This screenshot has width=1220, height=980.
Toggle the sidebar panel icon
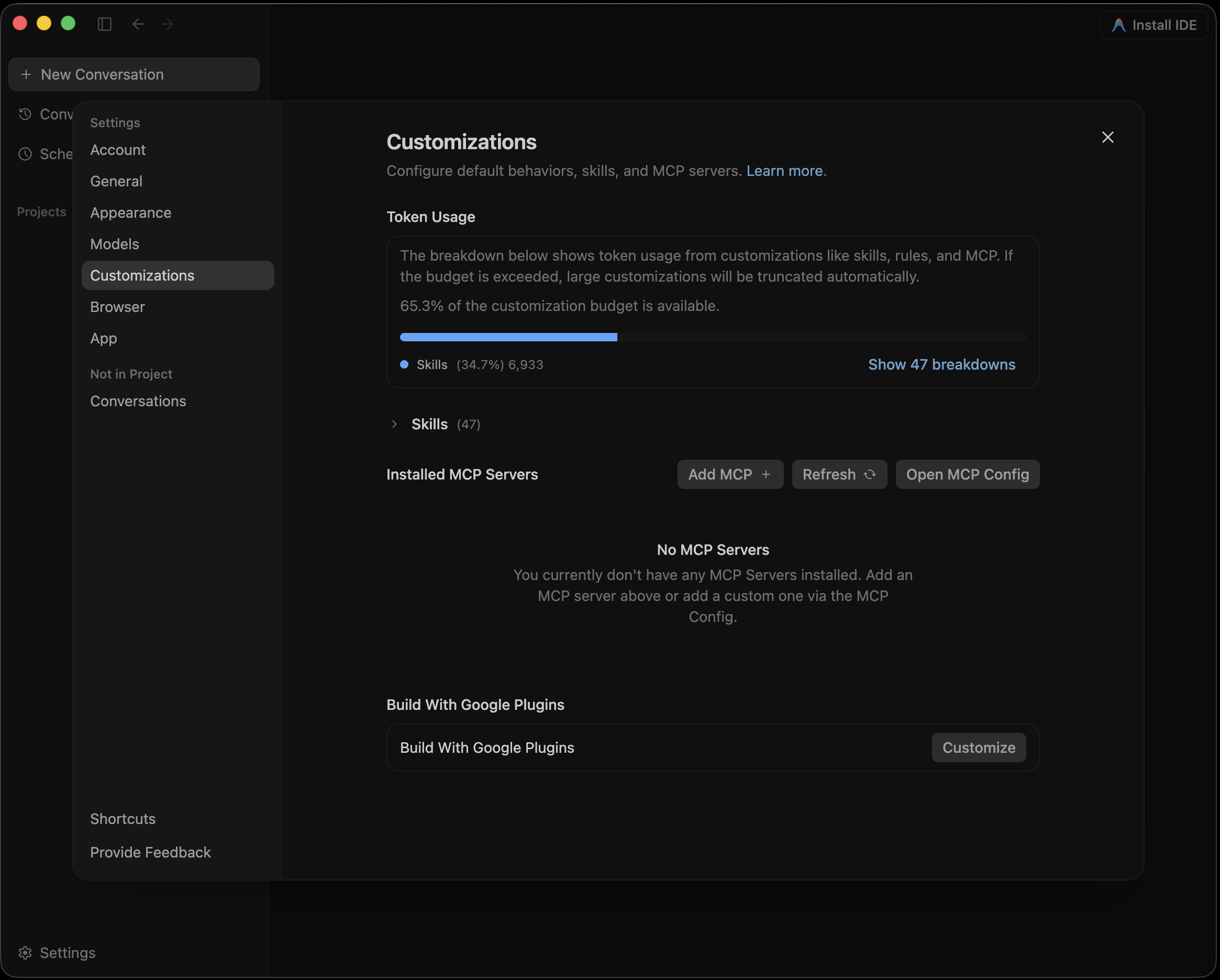[105, 24]
